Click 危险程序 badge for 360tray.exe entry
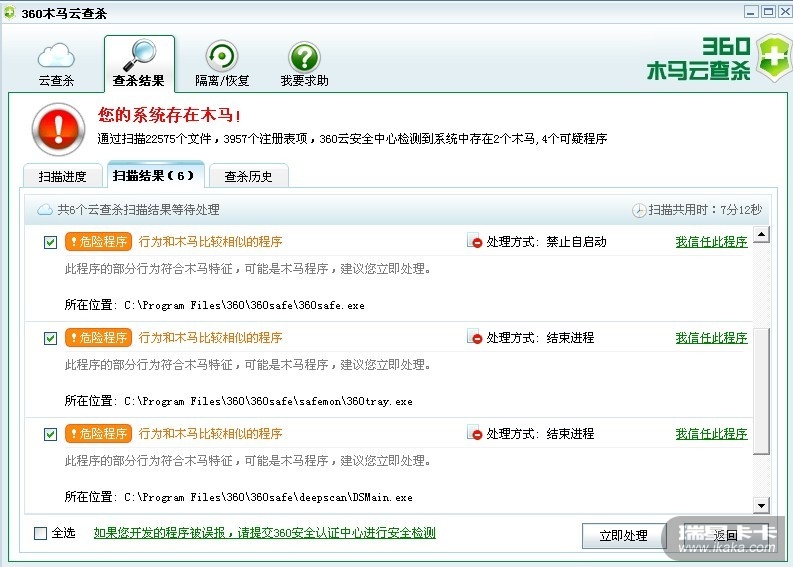793x567 pixels. pos(99,337)
